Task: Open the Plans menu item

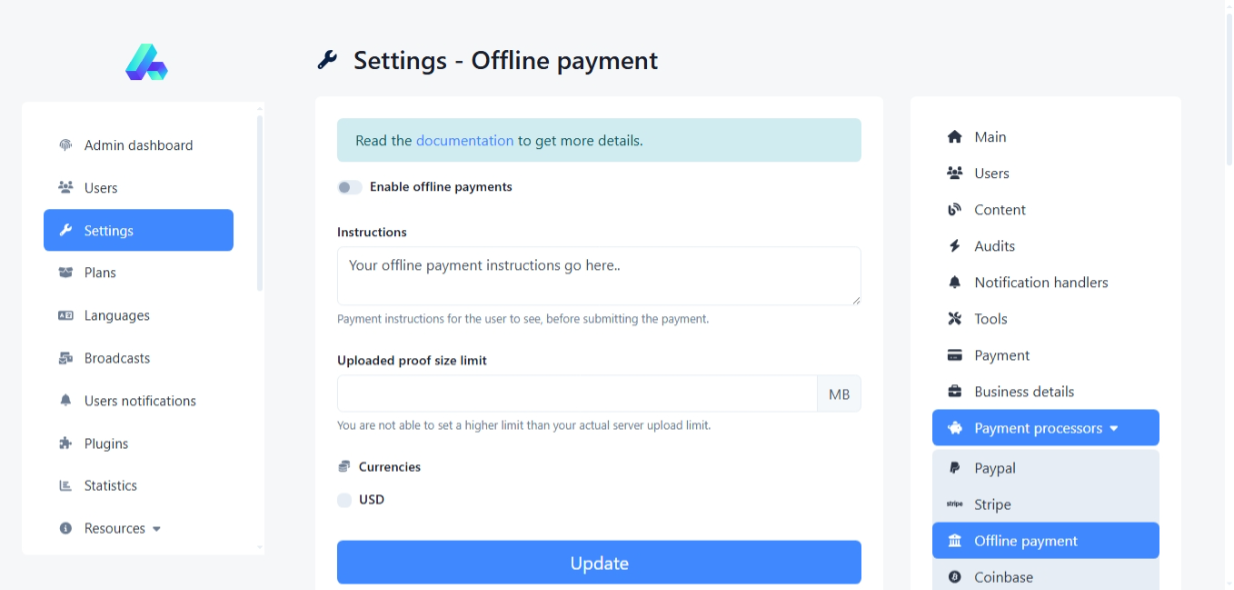Action: pos(100,273)
